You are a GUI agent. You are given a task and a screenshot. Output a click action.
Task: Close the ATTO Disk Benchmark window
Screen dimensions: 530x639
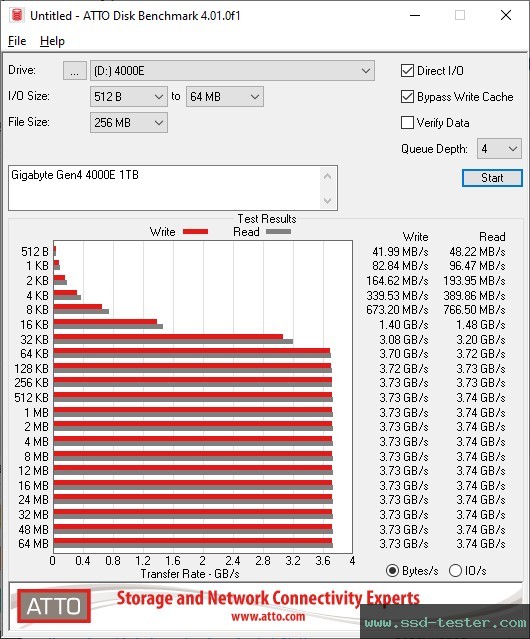[506, 15]
